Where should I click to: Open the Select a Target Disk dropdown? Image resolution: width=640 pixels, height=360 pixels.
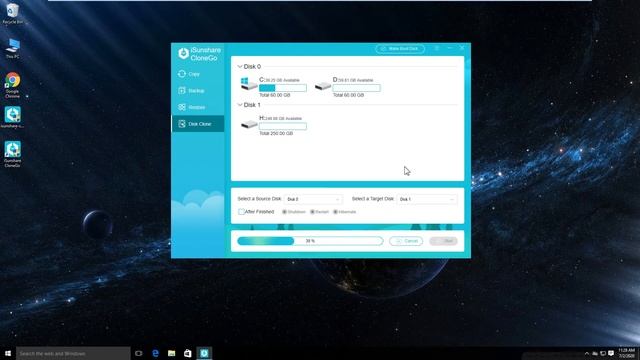point(427,199)
